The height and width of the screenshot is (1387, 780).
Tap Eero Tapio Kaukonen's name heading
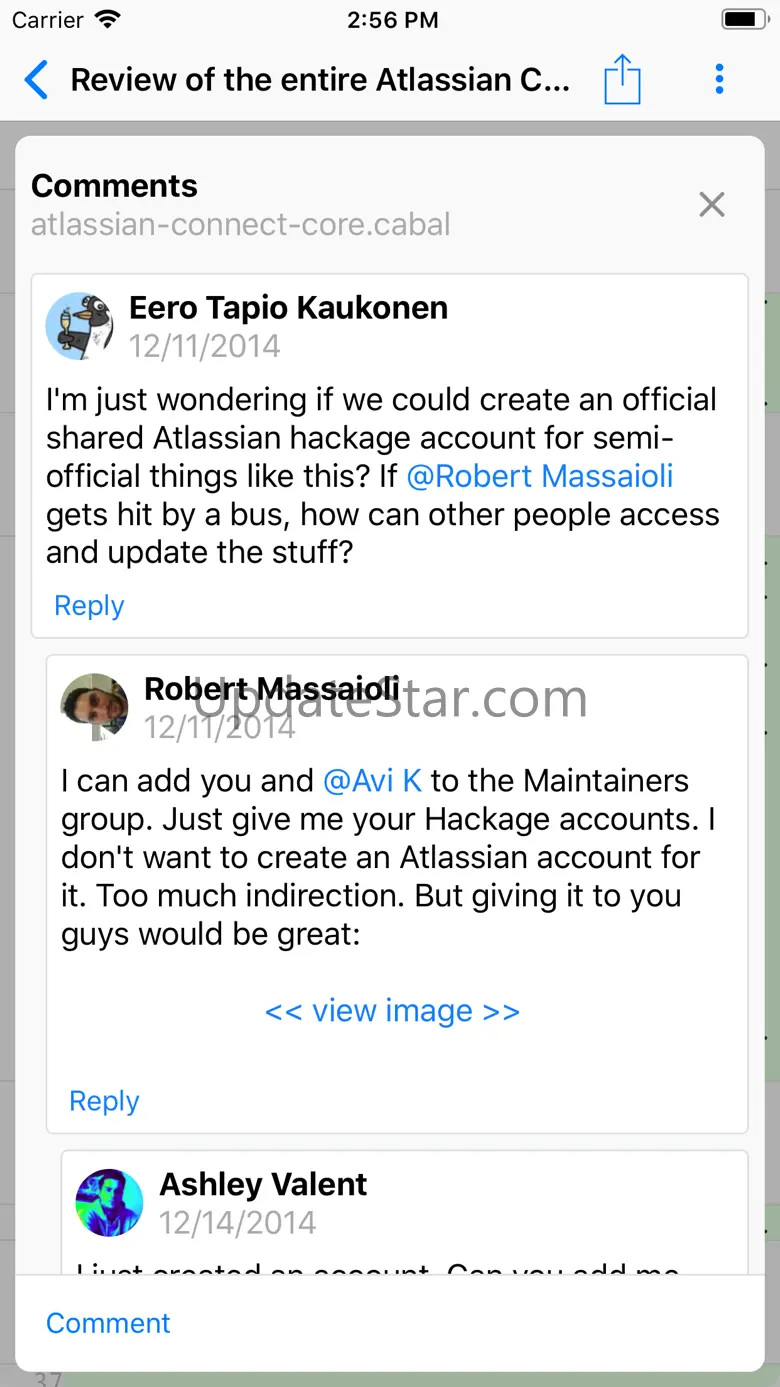(288, 308)
